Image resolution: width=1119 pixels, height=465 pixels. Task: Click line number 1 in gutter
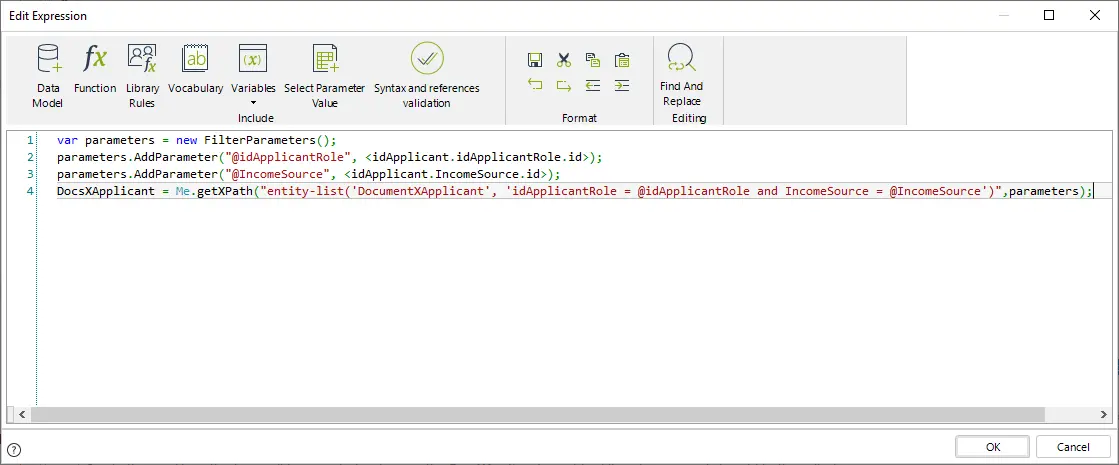click(x=29, y=140)
